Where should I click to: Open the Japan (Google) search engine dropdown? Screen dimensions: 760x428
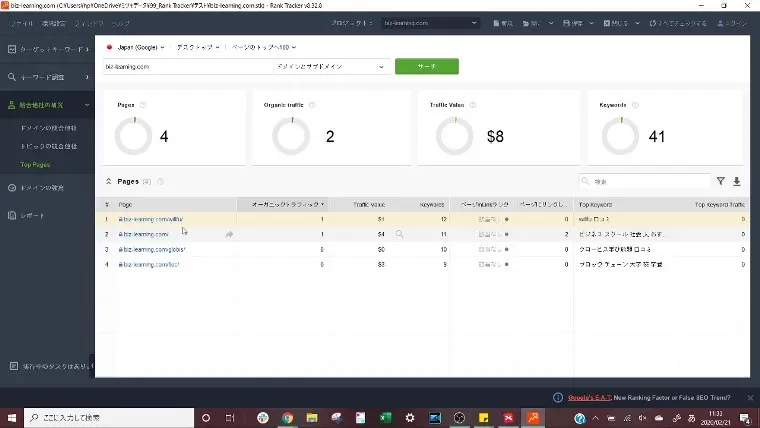click(137, 47)
